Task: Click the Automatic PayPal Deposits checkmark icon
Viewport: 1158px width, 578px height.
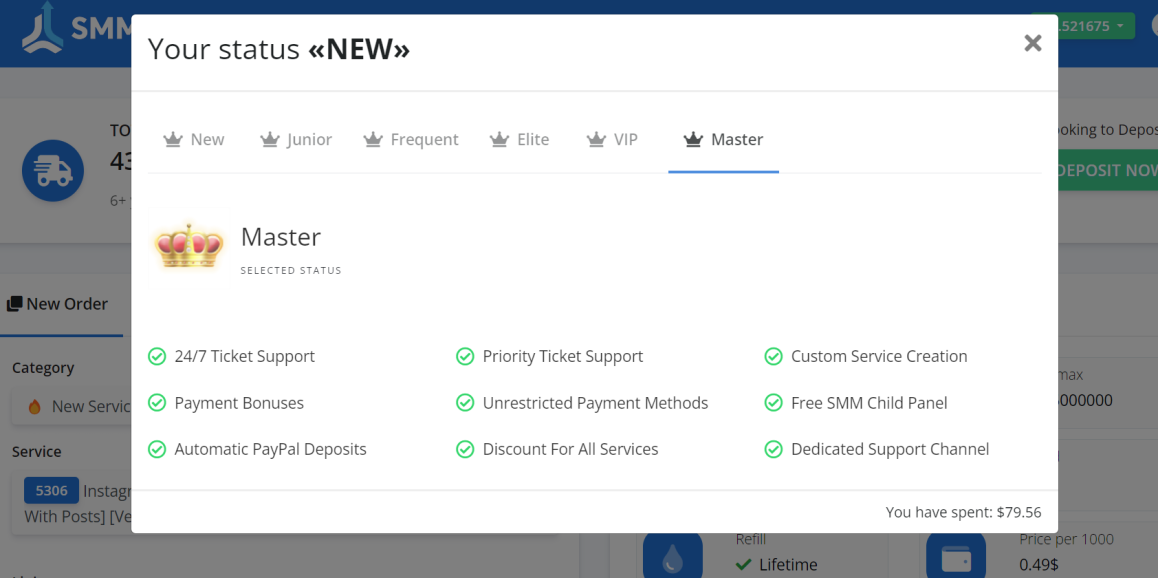Action: tap(157, 450)
